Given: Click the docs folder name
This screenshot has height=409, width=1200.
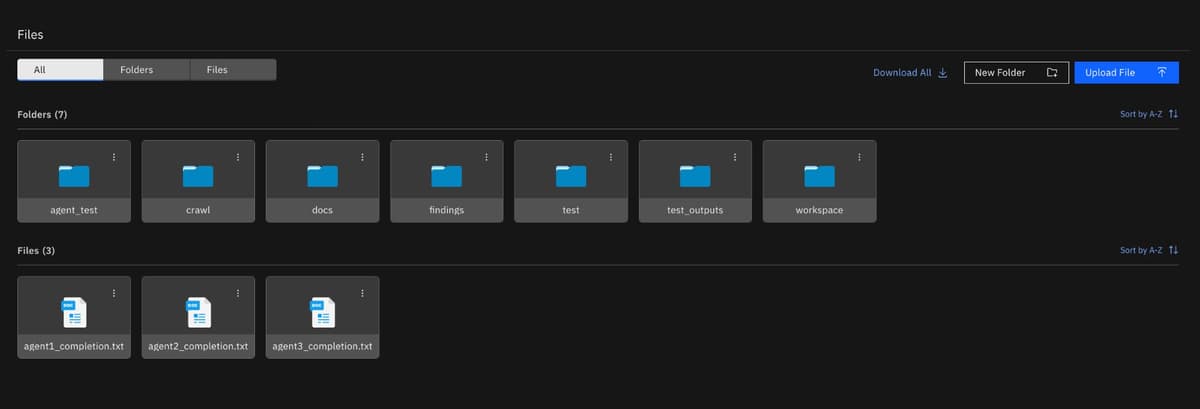Looking at the screenshot, I should pos(322,211).
